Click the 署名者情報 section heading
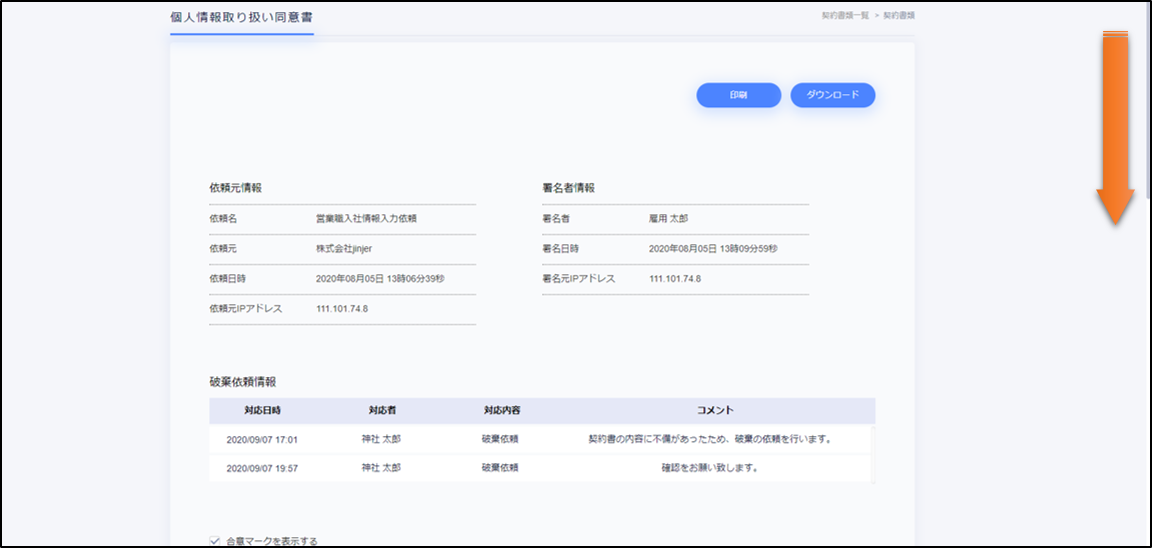 tap(568, 188)
